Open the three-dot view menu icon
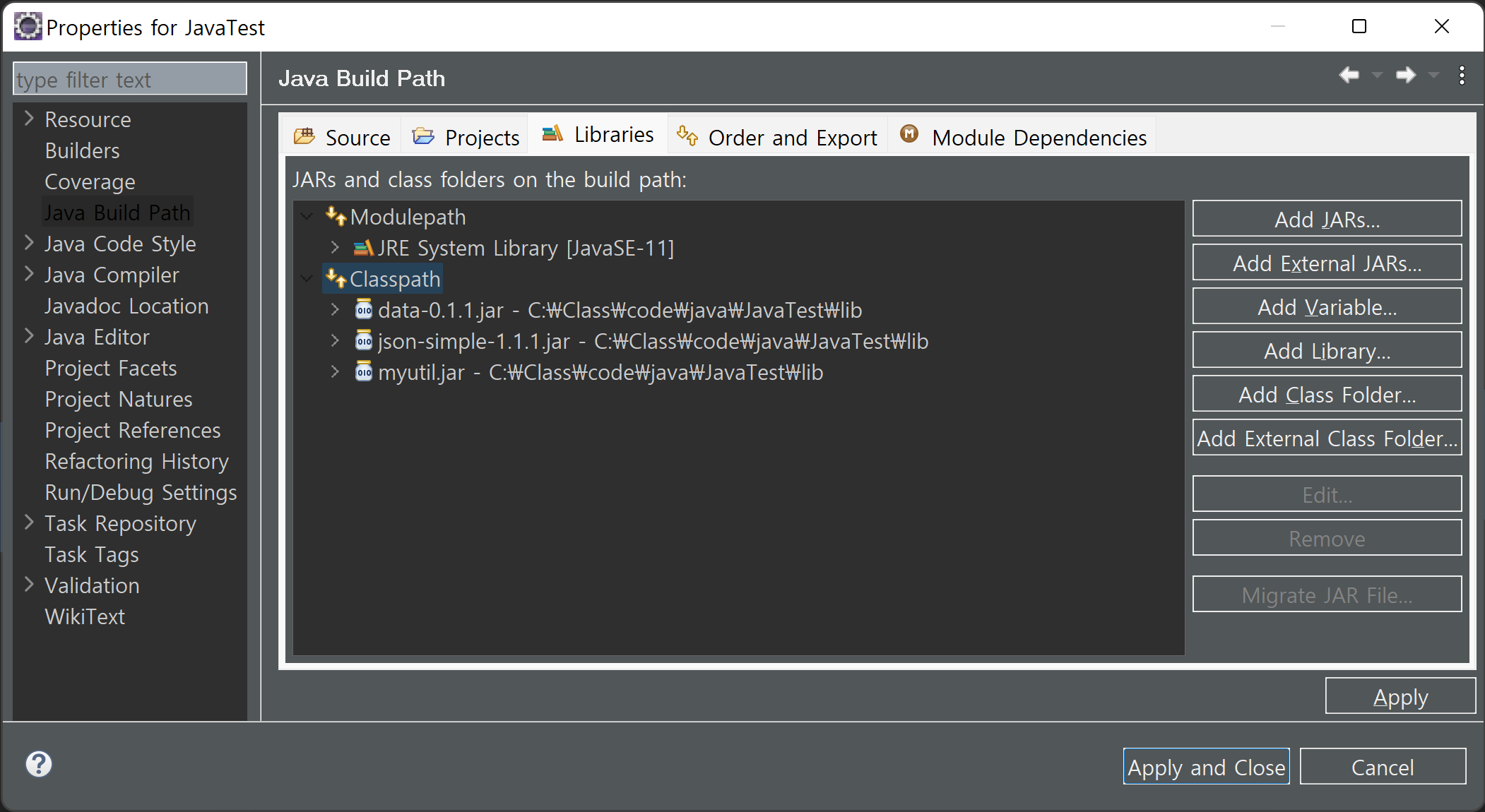This screenshot has height=812, width=1485. click(x=1462, y=75)
